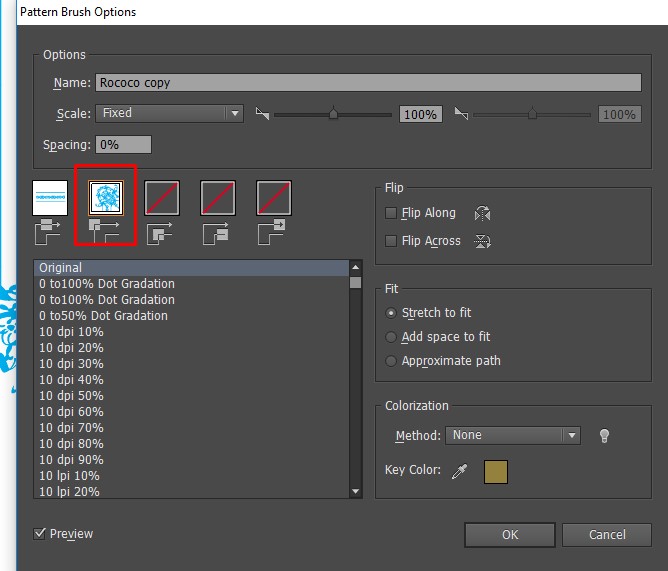Image resolution: width=668 pixels, height=571 pixels.
Task: Adjust the disabled maximum scale slider
Action: click(x=532, y=113)
